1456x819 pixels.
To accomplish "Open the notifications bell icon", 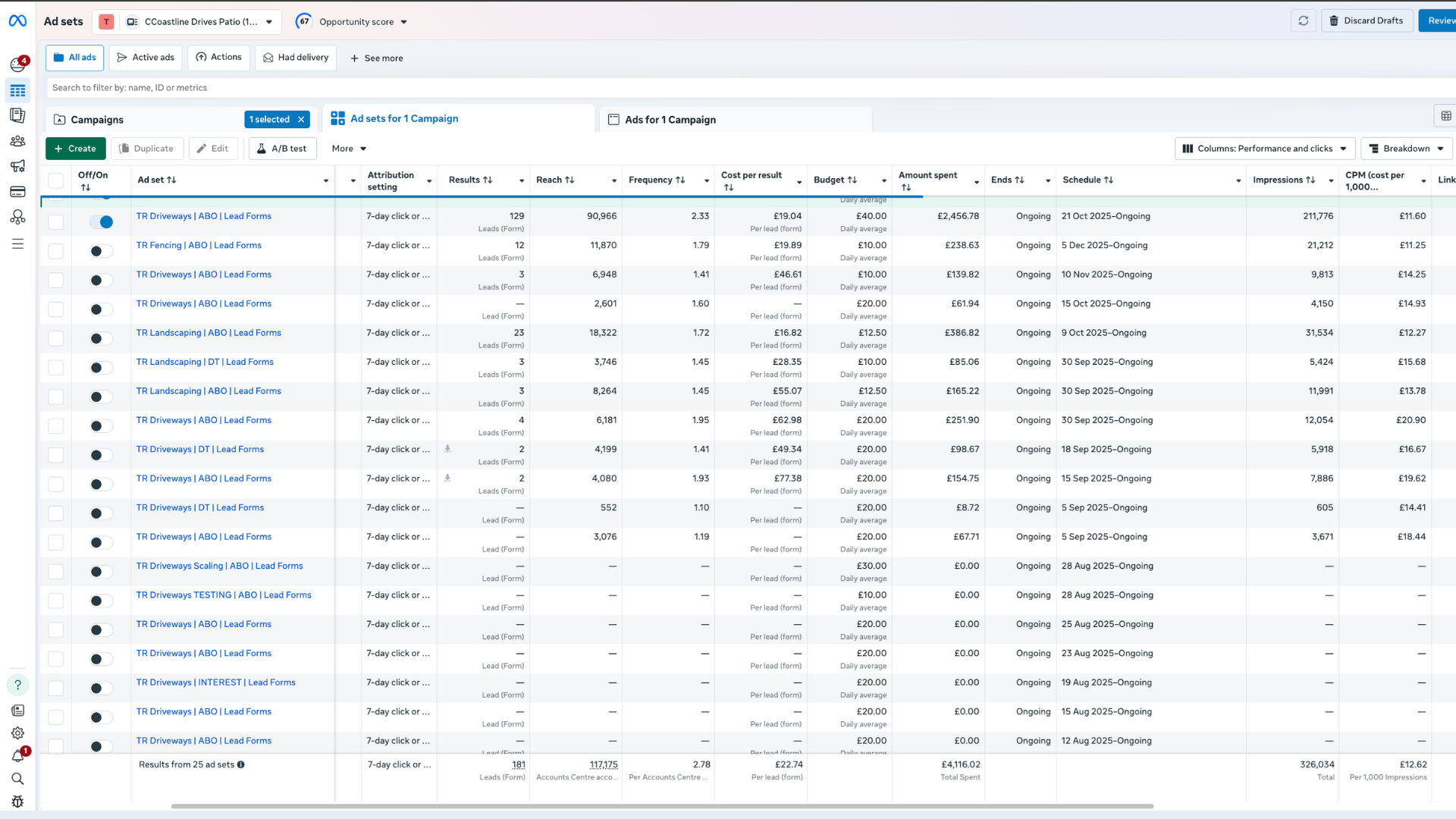I will (x=17, y=756).
